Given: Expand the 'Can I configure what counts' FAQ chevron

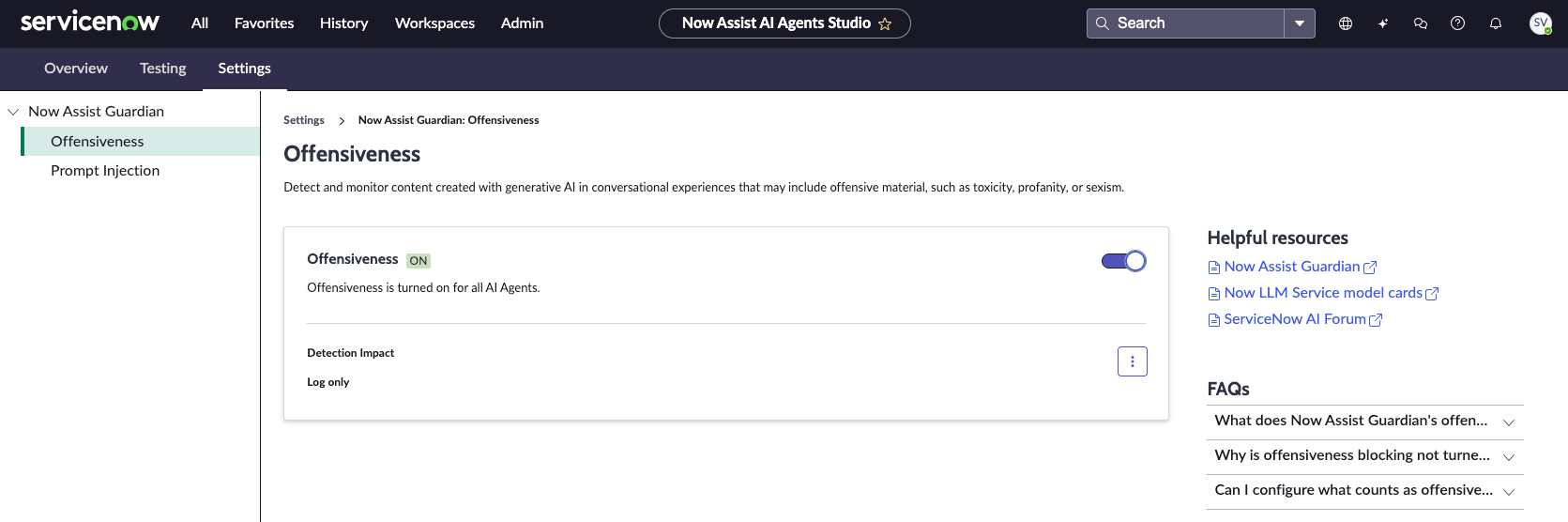Looking at the screenshot, I should point(1509,492).
